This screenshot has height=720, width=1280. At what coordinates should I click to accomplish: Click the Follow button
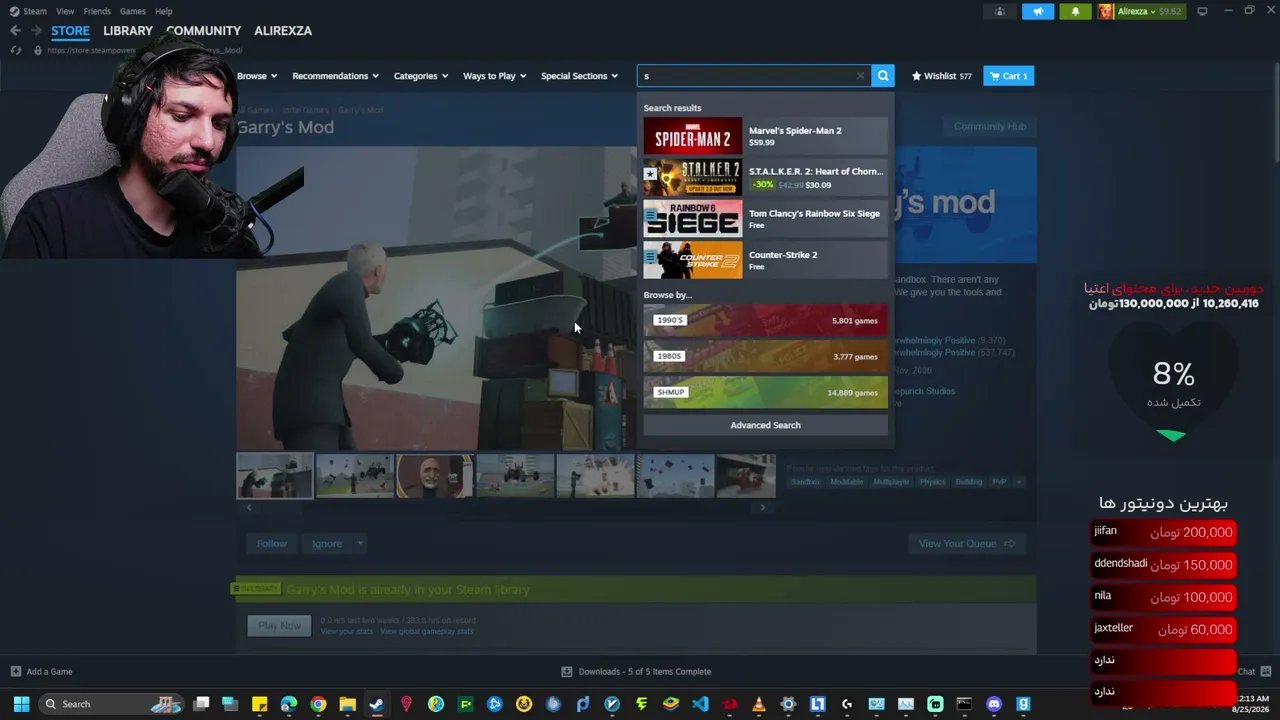click(x=271, y=544)
